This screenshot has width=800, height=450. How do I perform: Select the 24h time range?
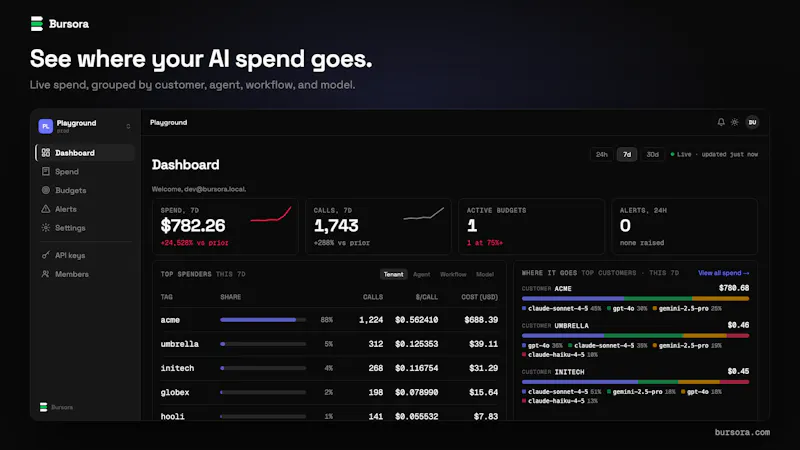coord(602,154)
